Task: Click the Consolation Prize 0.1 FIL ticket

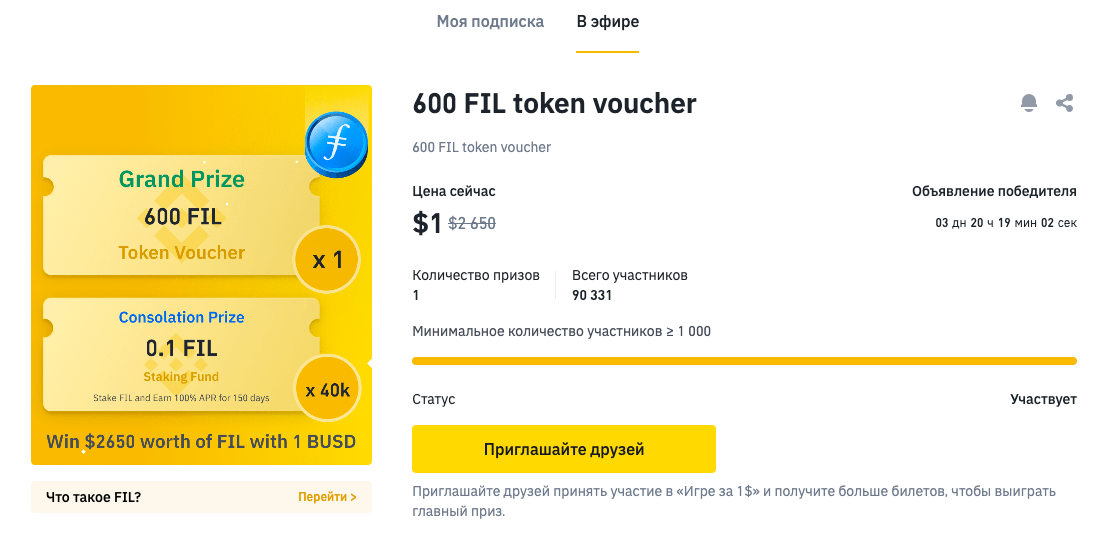Action: click(x=181, y=354)
